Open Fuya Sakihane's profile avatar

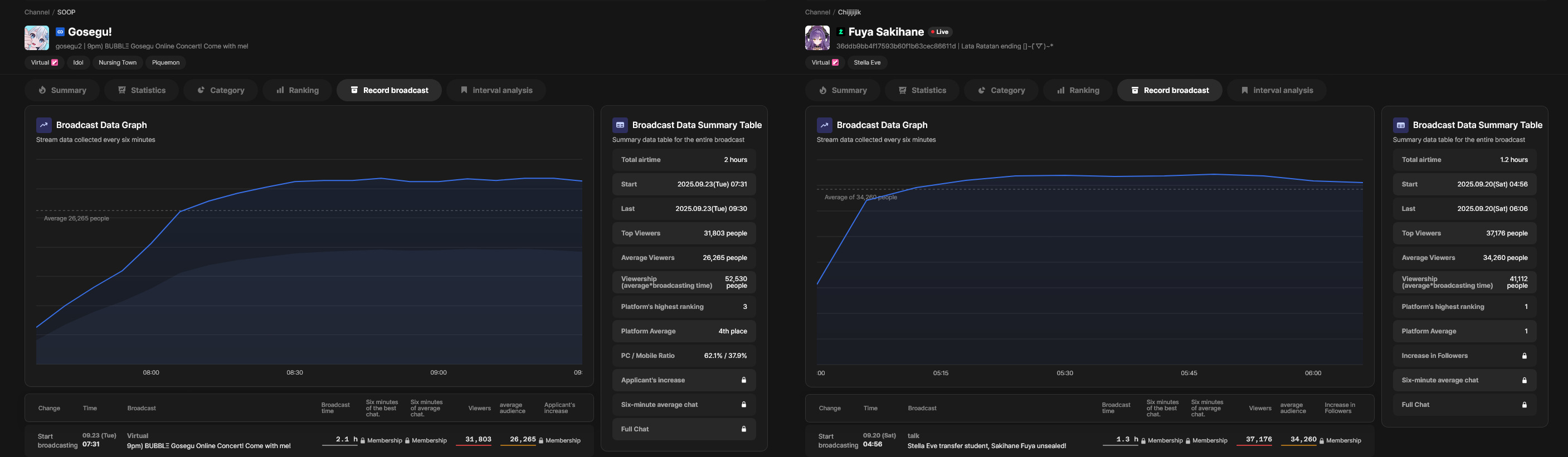click(x=817, y=38)
